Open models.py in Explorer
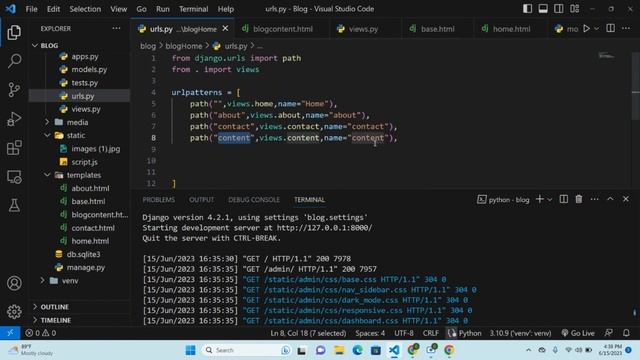This screenshot has width=640, height=360. coord(89,69)
